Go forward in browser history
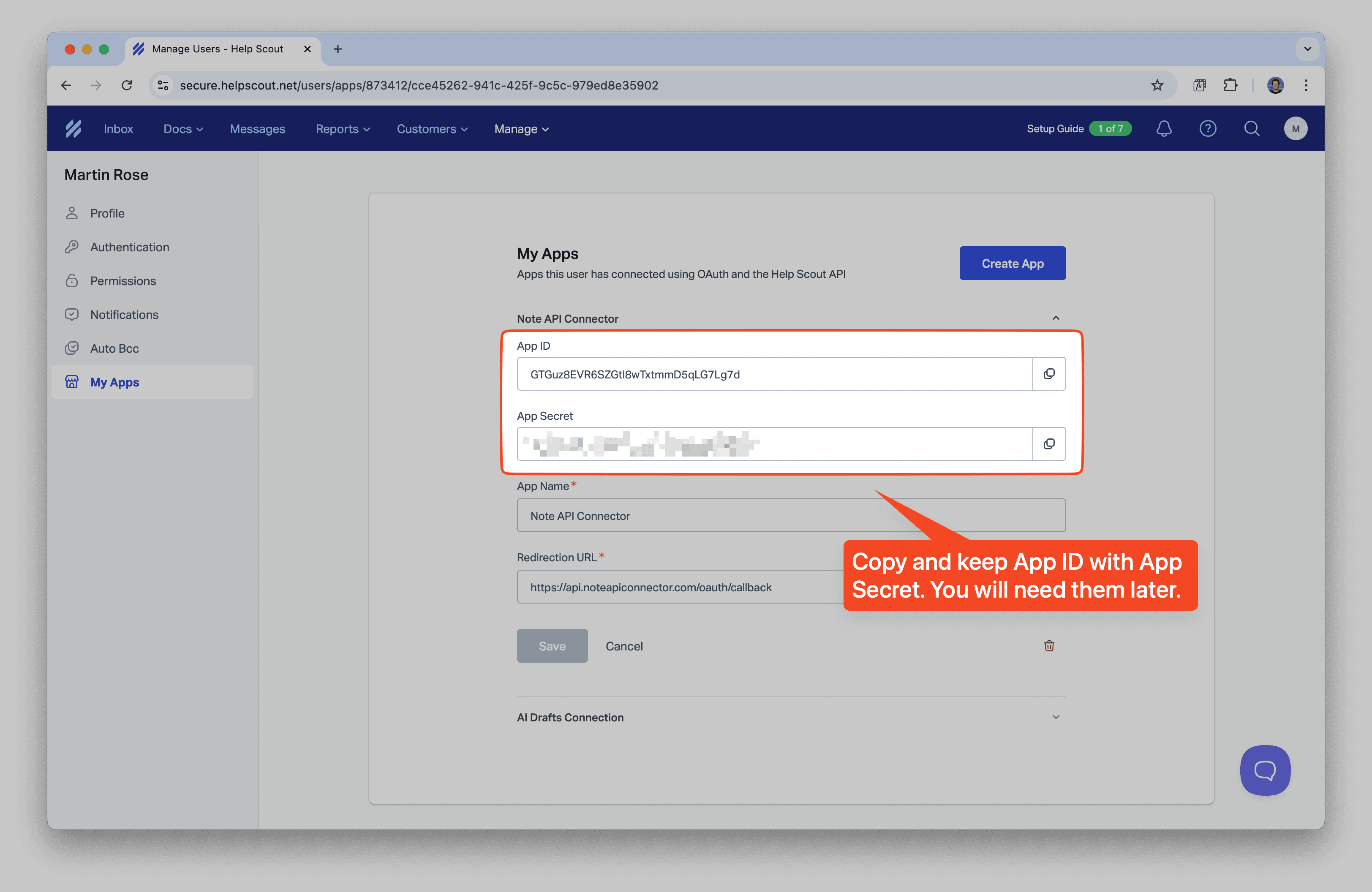 tap(96, 85)
